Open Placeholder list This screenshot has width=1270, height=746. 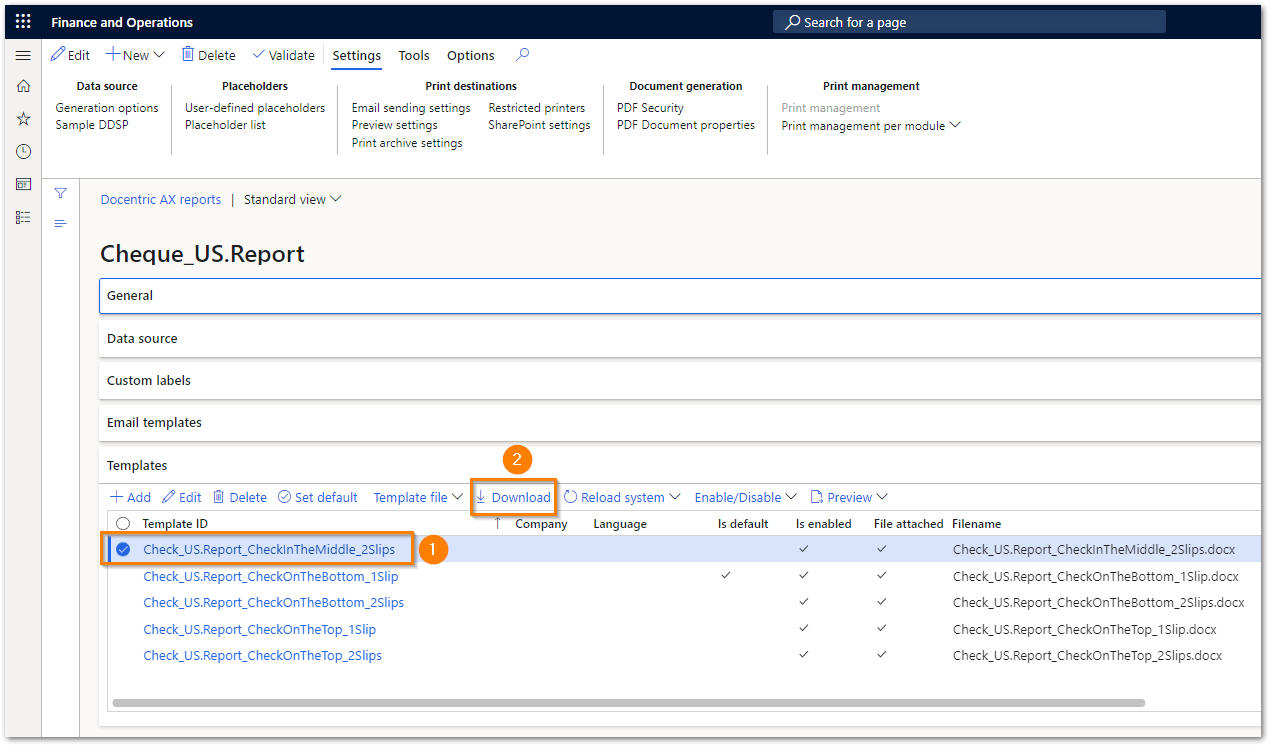click(225, 125)
